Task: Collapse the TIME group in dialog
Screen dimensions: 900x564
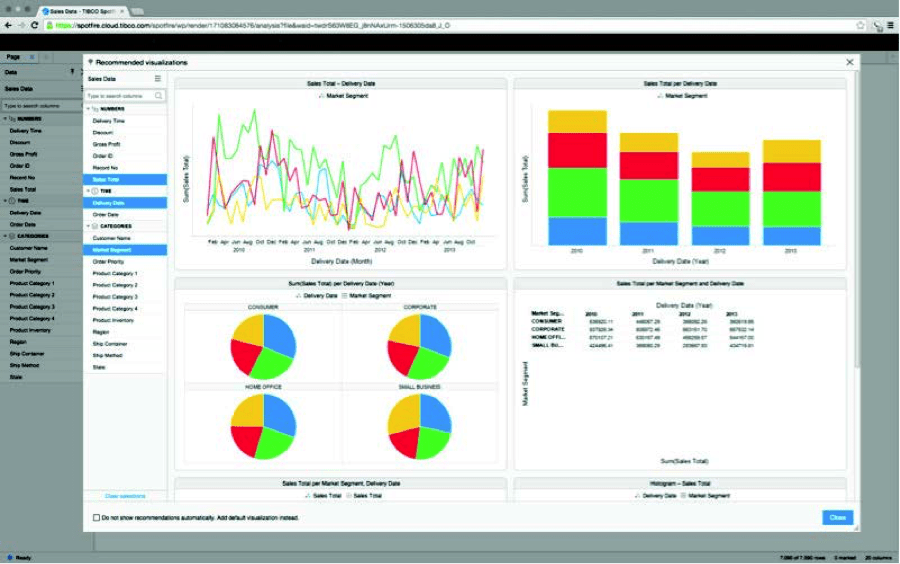Action: [x=87, y=191]
